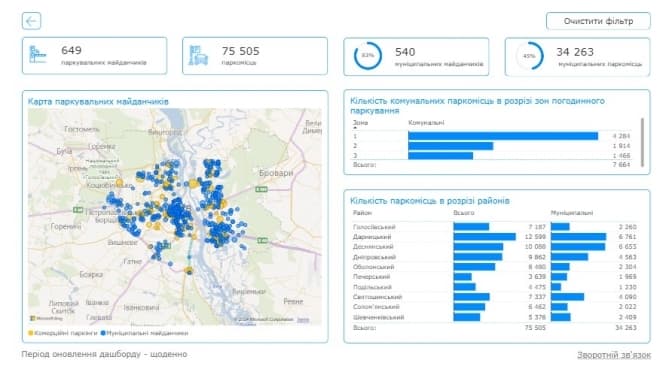
Task: Click the Microsoft Bing logo on map
Action: point(46,318)
